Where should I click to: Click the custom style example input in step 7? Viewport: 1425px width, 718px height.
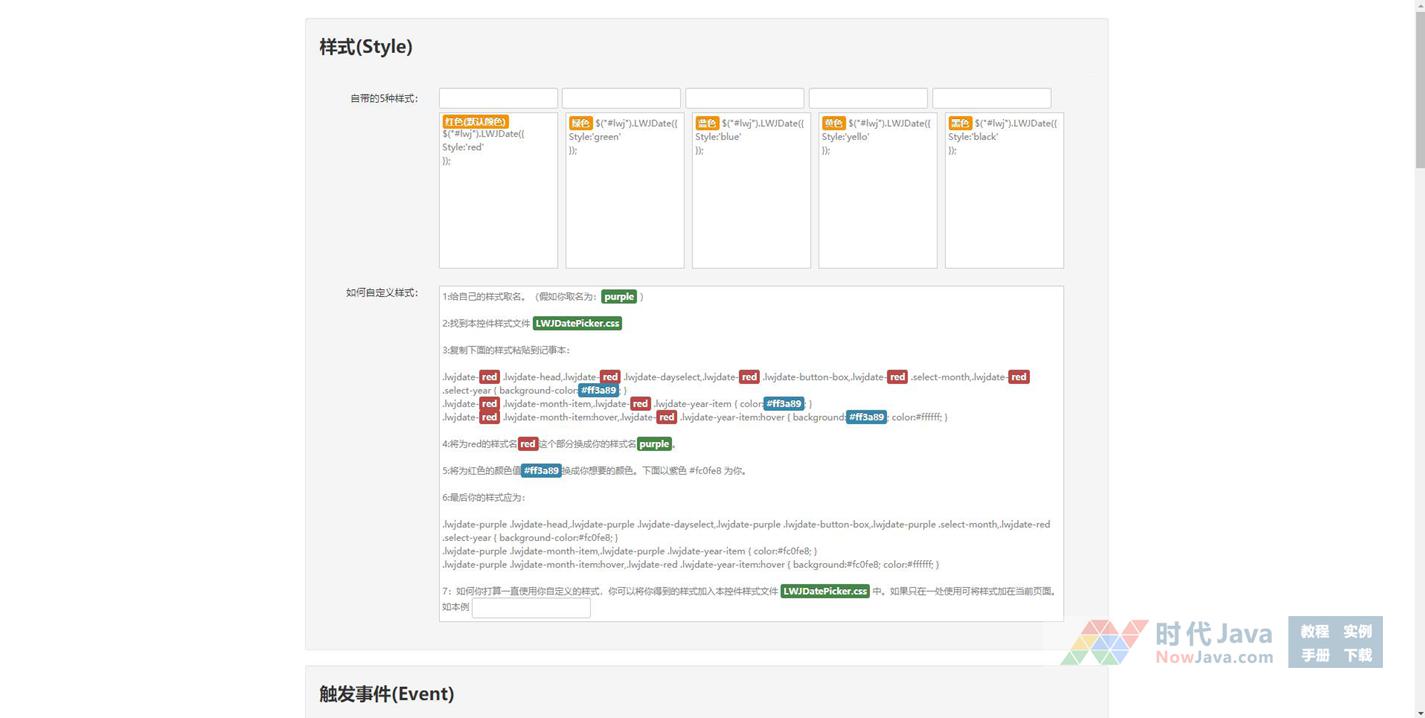(531, 608)
